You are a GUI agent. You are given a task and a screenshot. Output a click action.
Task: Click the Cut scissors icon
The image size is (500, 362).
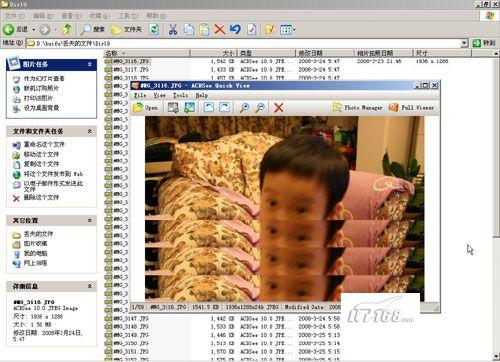(173, 29)
